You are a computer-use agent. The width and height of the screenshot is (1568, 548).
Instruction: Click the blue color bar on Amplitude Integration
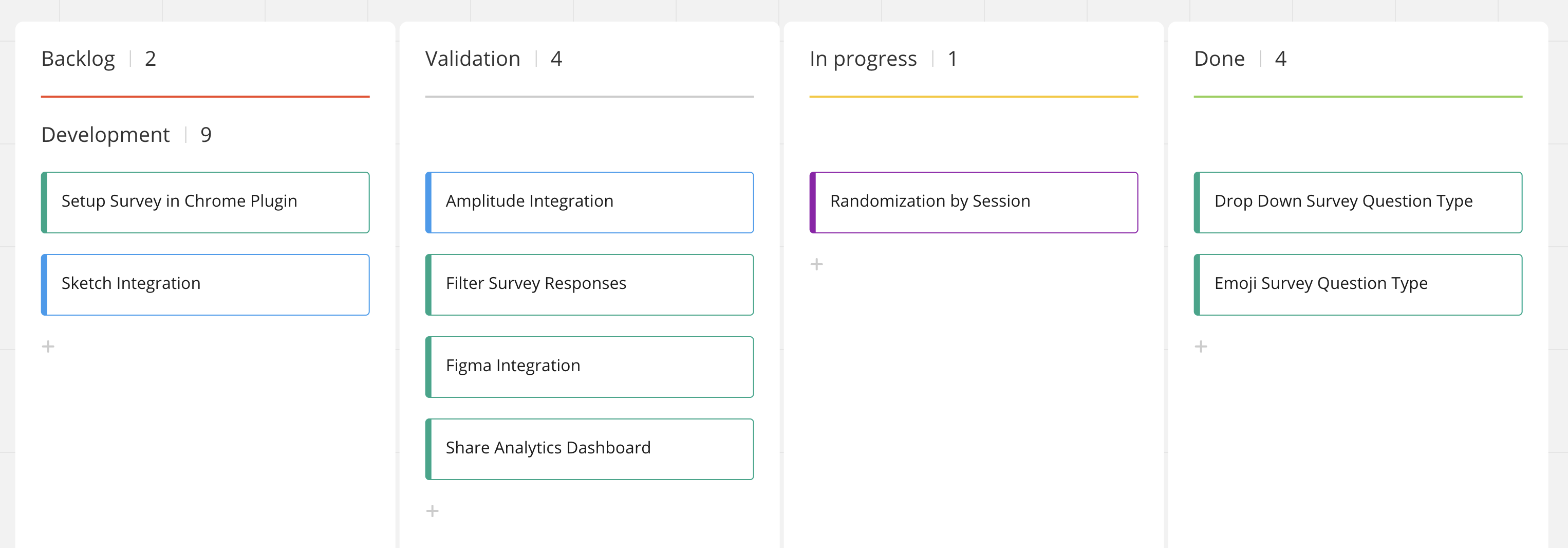pyautogui.click(x=428, y=202)
